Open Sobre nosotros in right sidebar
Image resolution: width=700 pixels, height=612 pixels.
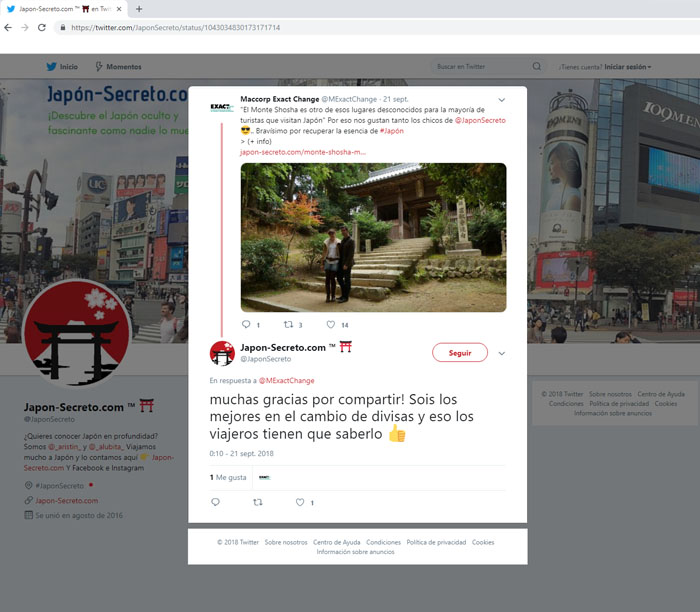pyautogui.click(x=610, y=394)
